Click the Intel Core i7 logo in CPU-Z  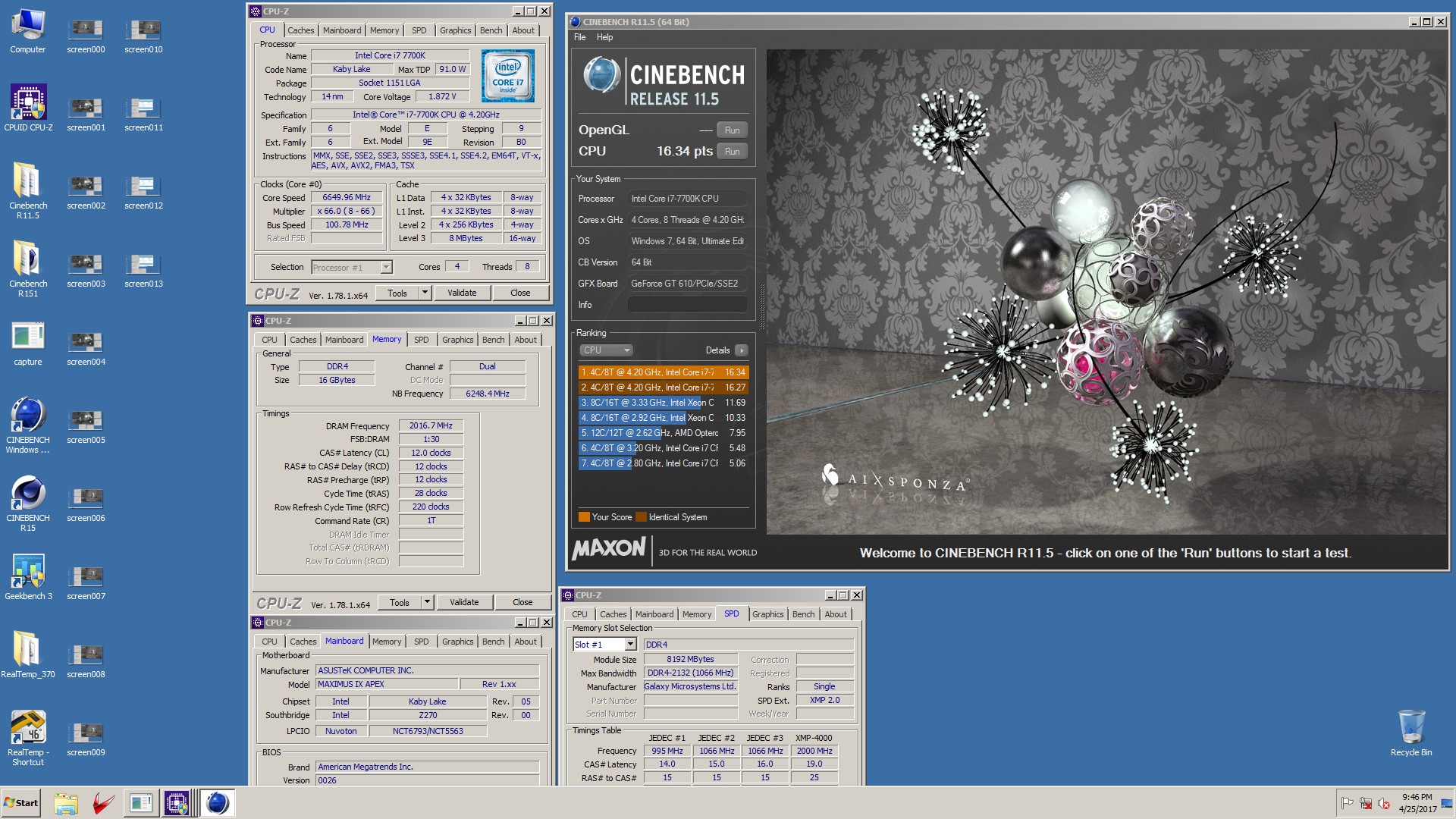click(x=508, y=76)
